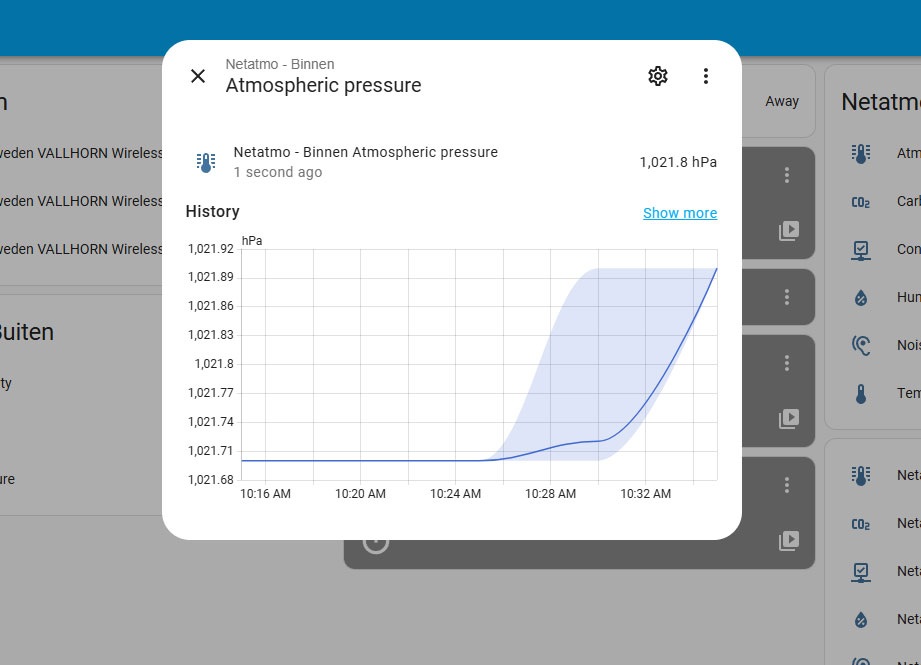Image resolution: width=921 pixels, height=665 pixels.
Task: Click y-axis label 1,021.92
Action: click(x=211, y=248)
